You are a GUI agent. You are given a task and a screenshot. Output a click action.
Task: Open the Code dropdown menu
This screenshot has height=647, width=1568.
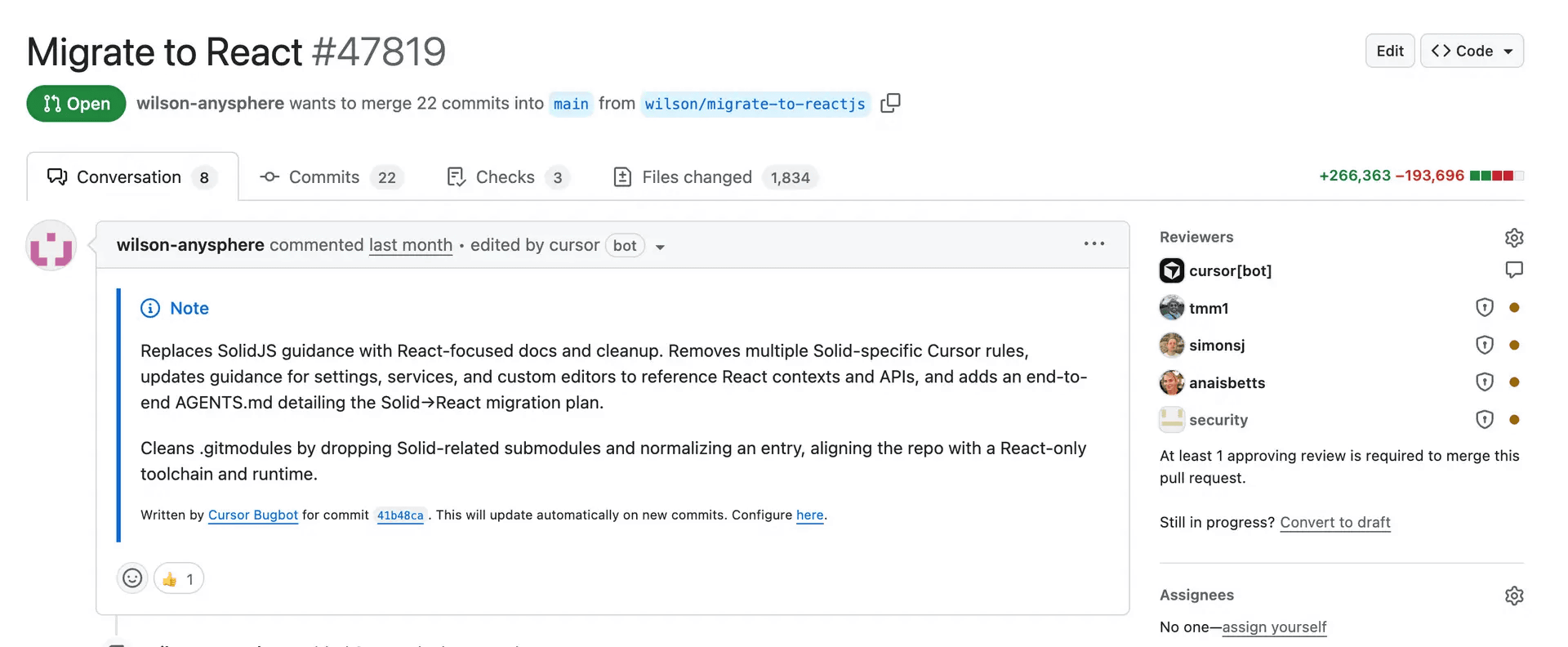coord(1472,51)
